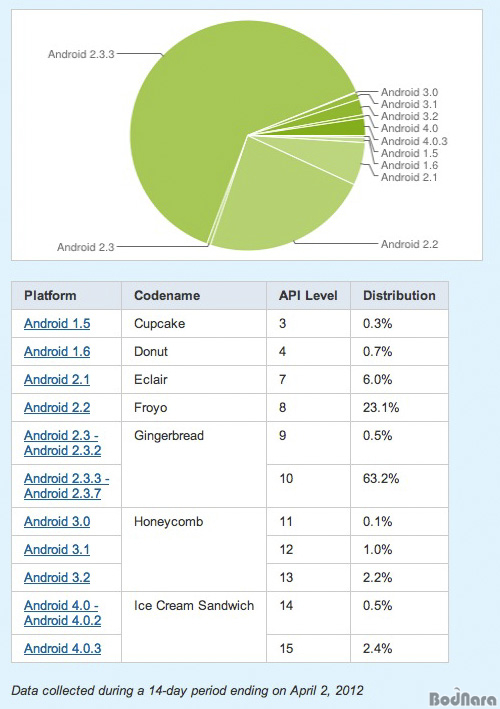Click the 23.1% distribution value

[381, 407]
